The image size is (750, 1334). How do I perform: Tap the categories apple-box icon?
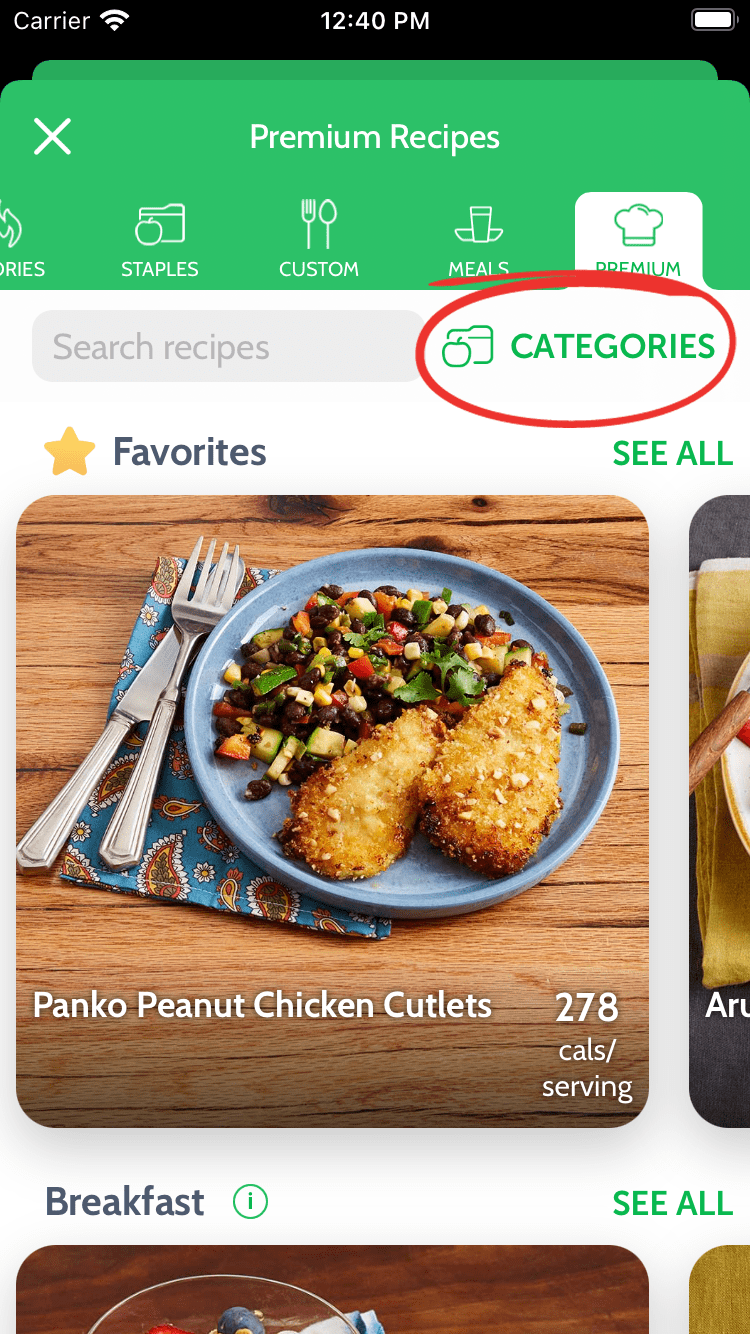[467, 347]
